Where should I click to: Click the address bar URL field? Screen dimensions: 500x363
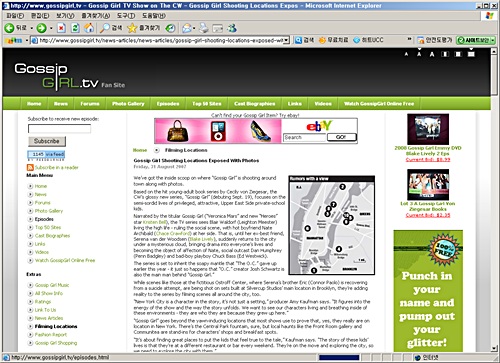160,40
